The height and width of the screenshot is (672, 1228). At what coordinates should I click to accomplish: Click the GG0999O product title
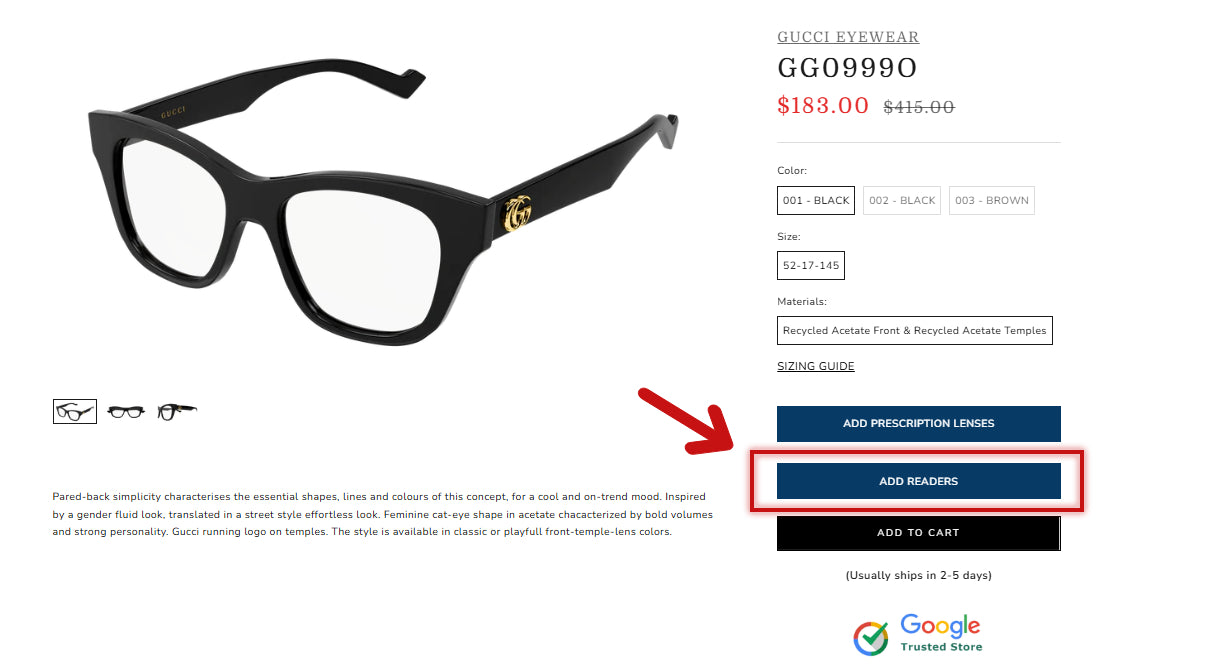click(x=848, y=68)
